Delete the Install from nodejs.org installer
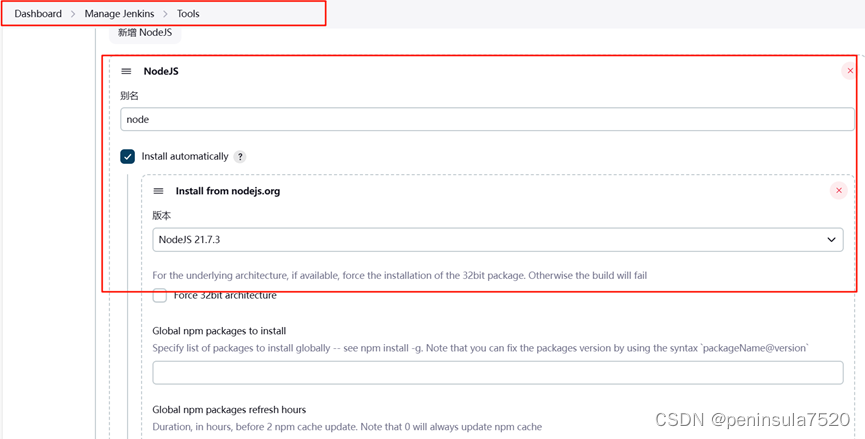Screen dimensions: 865x439 [x=839, y=190]
